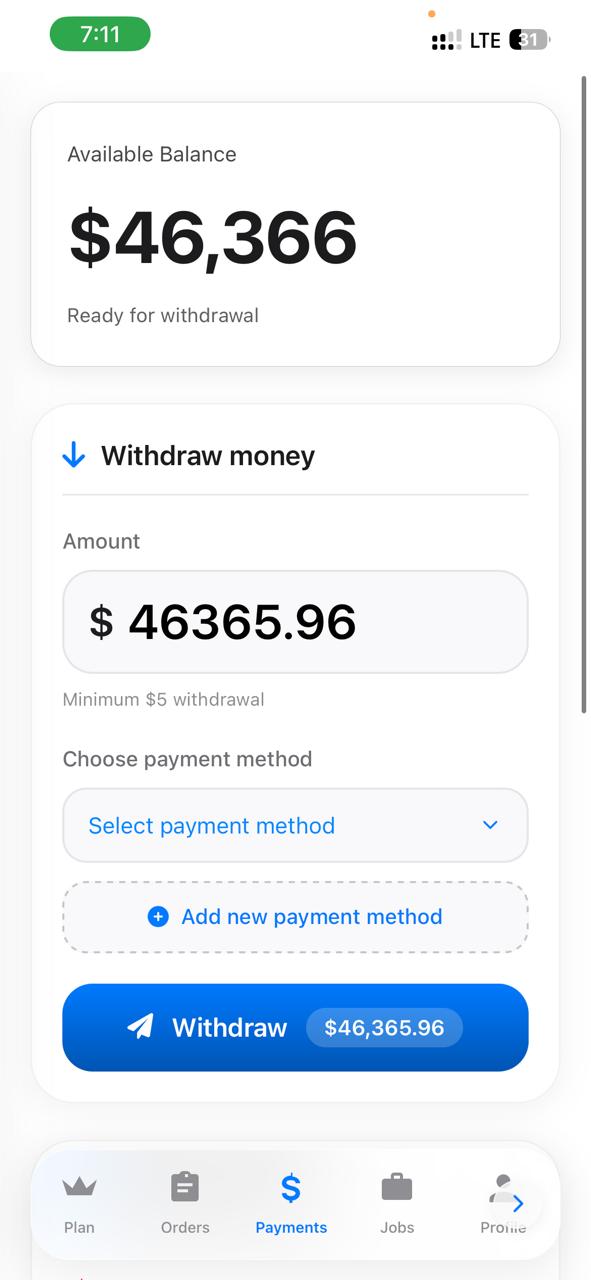Viewport: 591px width, 1280px height.
Task: Switch to the Payments tab
Action: (x=290, y=1203)
